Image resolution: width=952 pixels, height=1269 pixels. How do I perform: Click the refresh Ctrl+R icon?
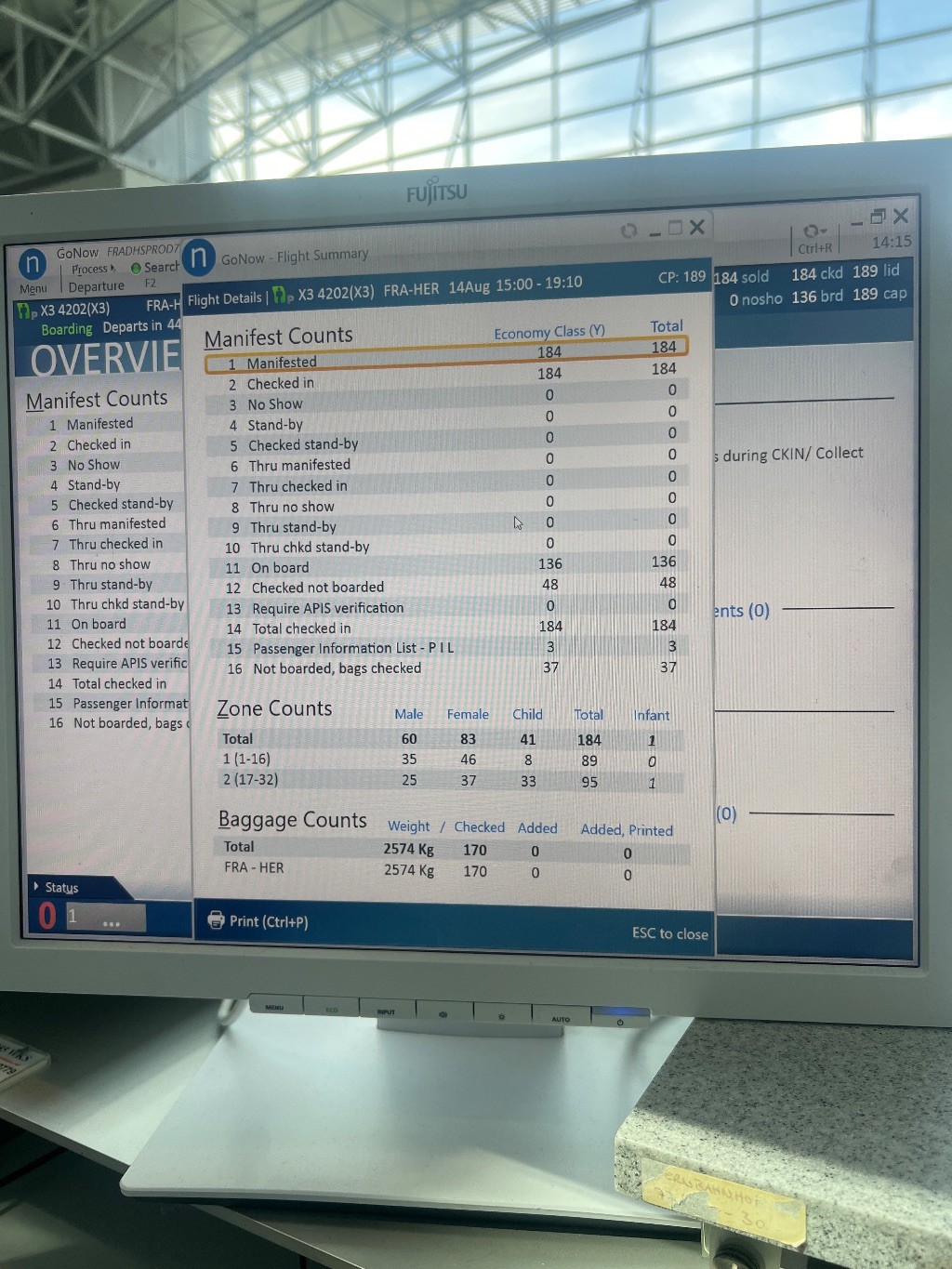811,231
